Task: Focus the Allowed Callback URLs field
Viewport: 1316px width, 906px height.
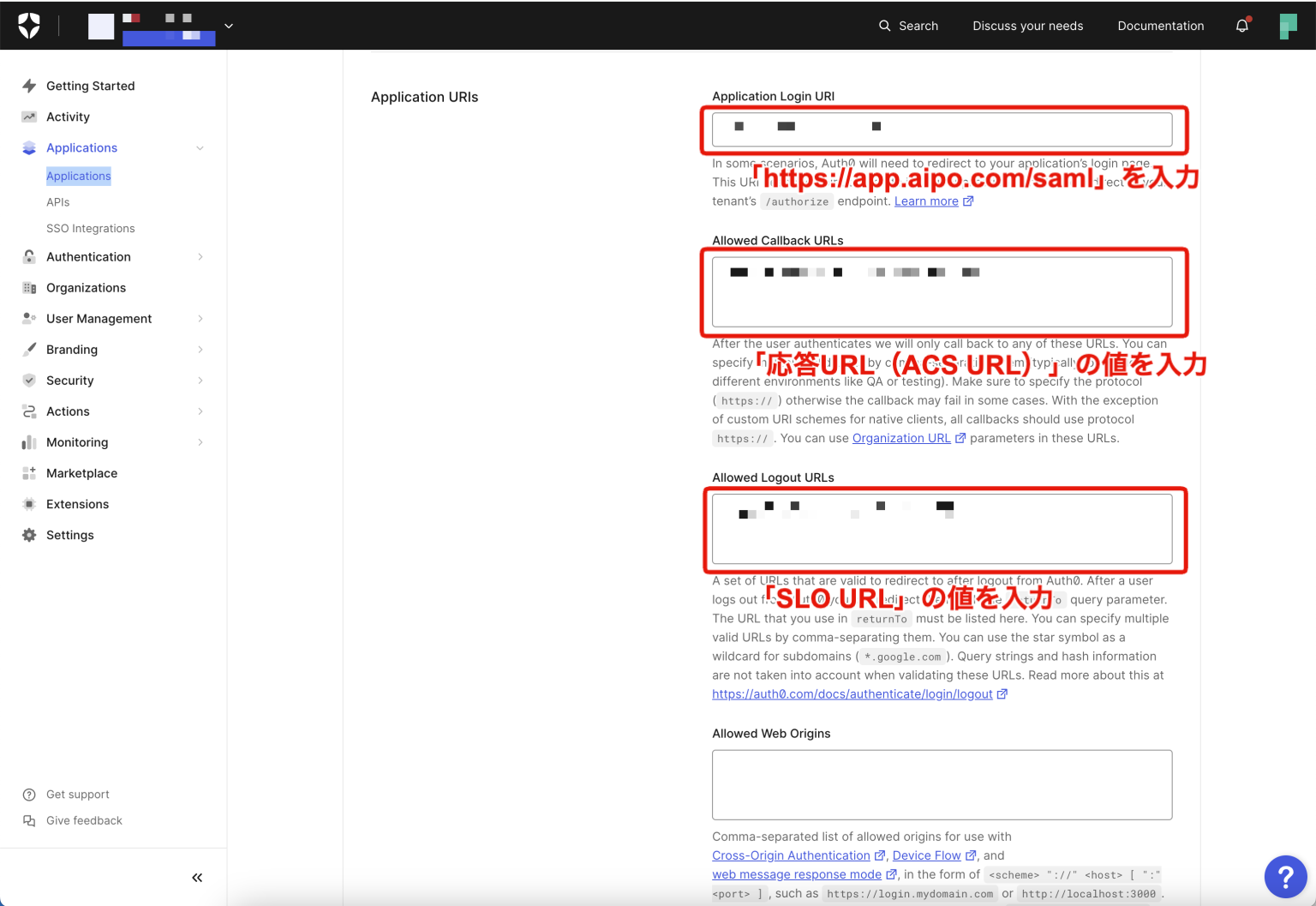Action: click(942, 292)
